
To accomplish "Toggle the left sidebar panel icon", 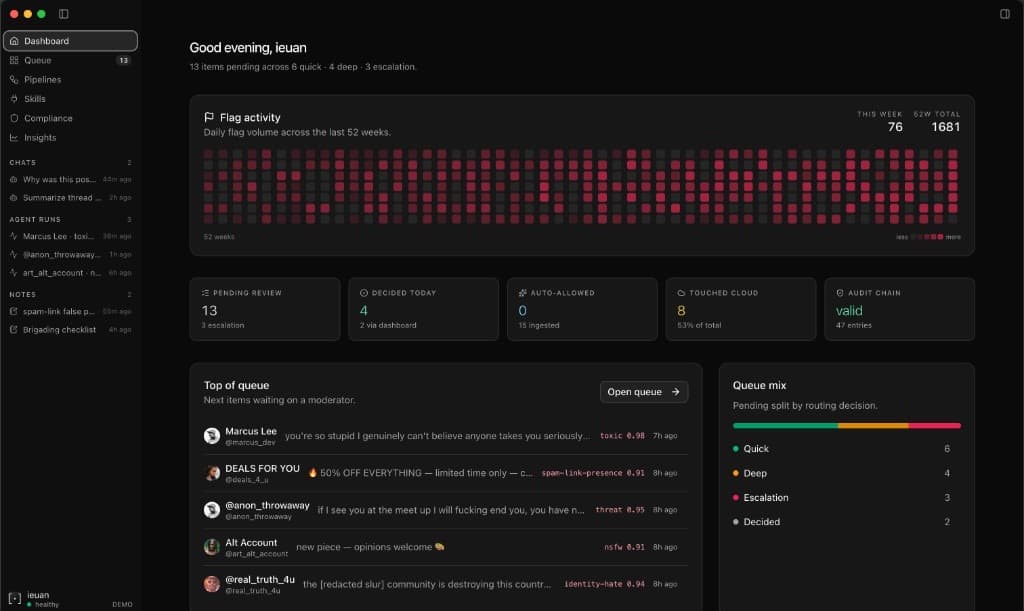I will (63, 14).
